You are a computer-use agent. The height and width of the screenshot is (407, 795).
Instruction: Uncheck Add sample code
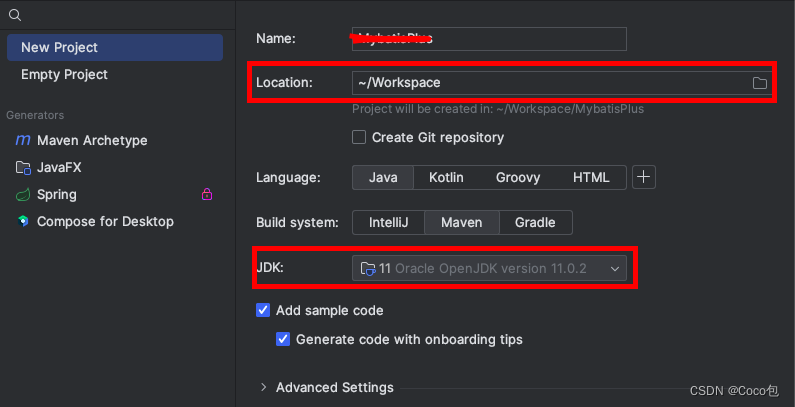pyautogui.click(x=263, y=310)
